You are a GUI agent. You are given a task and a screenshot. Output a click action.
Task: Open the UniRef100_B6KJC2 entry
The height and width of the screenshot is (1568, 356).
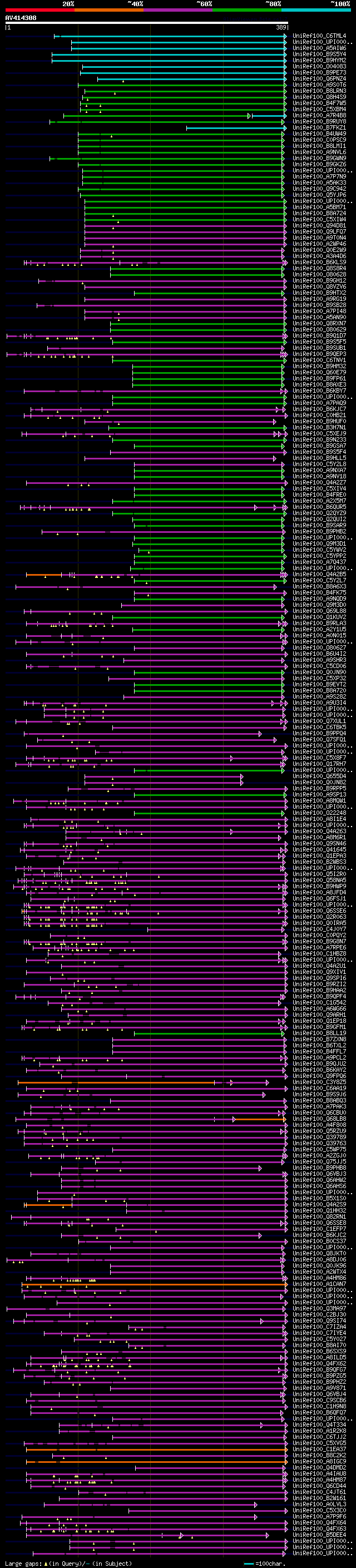[319, 1235]
